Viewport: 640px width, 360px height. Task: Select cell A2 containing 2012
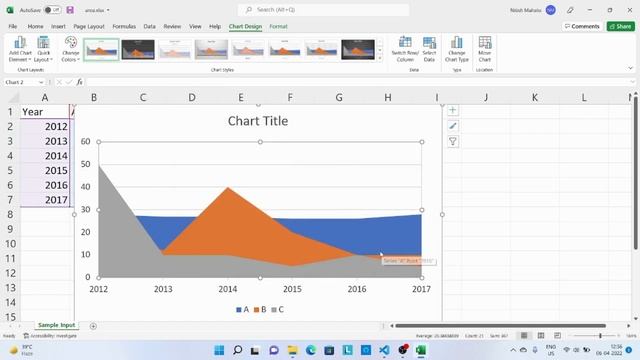[x=45, y=127]
